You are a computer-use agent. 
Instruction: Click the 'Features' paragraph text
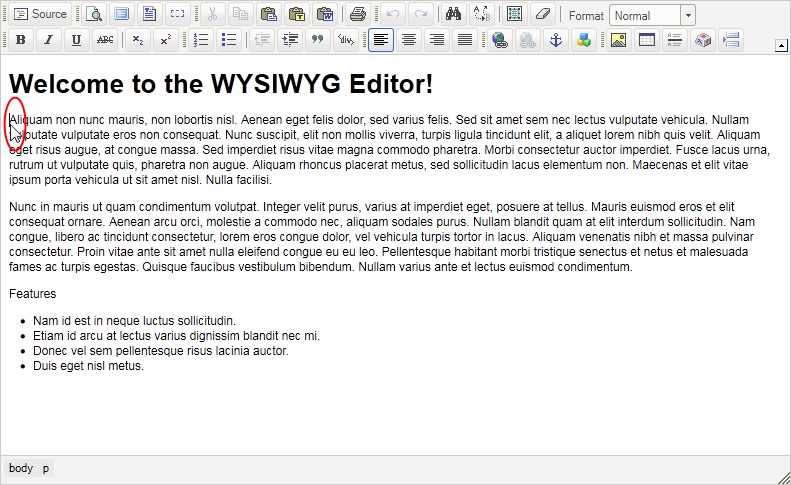pyautogui.click(x=33, y=294)
